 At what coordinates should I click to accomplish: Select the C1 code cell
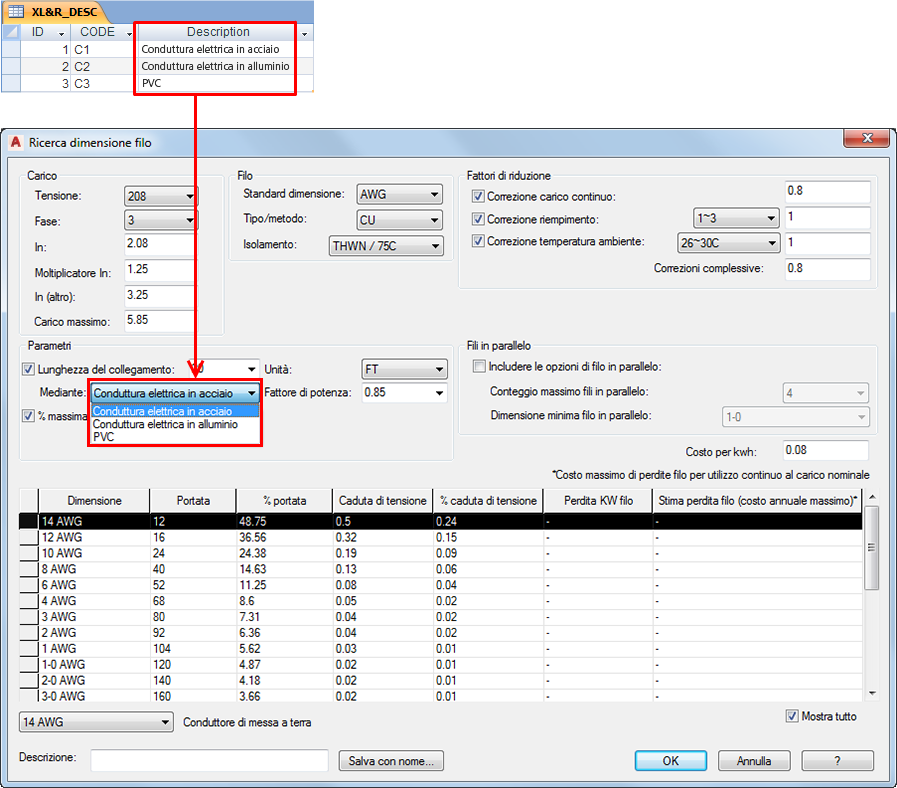[x=102, y=50]
